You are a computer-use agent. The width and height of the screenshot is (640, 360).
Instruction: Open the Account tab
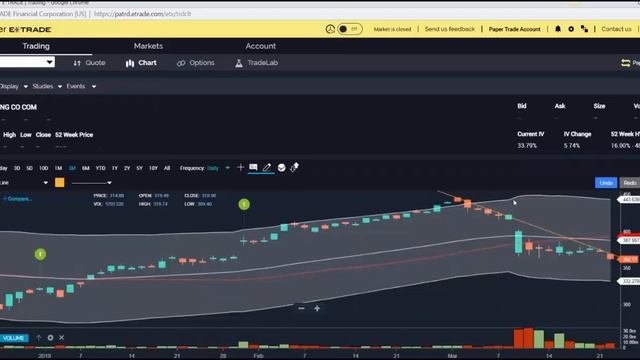[x=260, y=46]
